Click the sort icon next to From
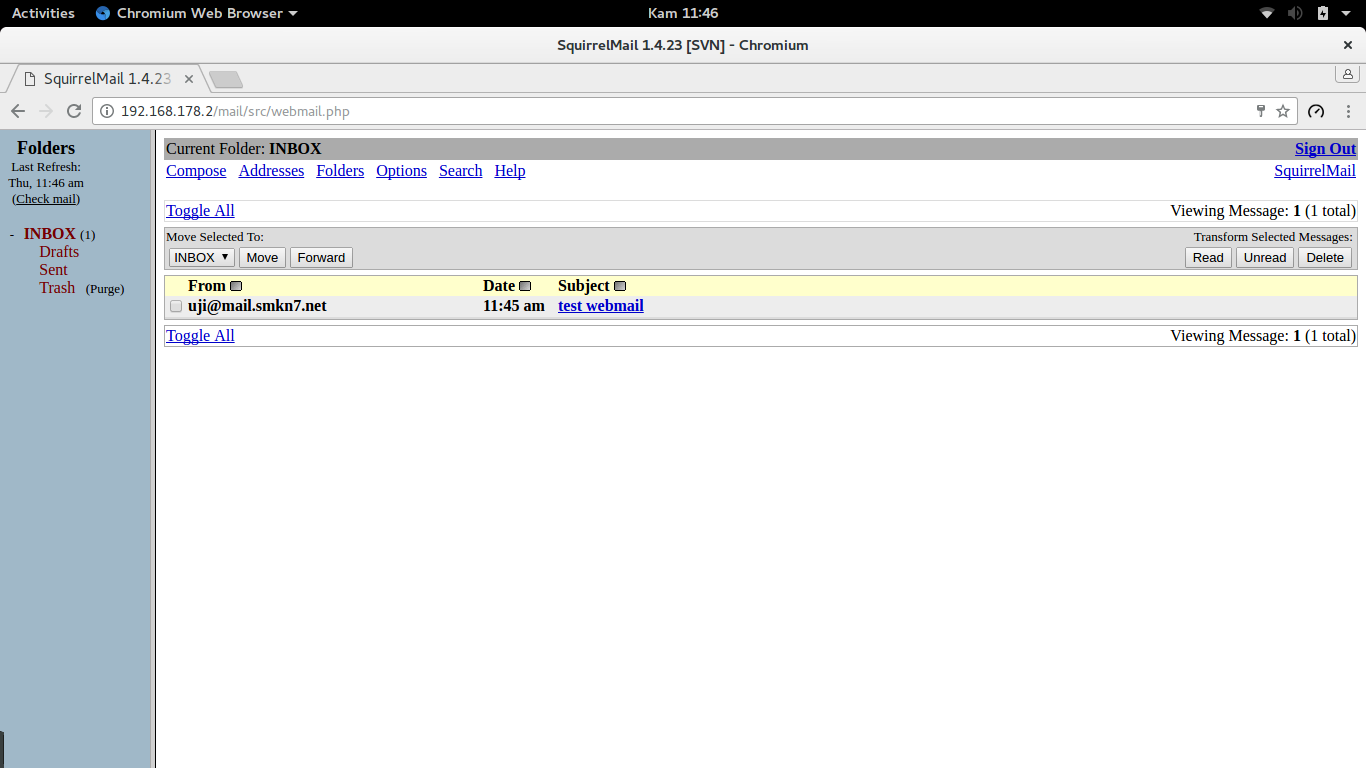The width and height of the screenshot is (1366, 768). tap(236, 286)
